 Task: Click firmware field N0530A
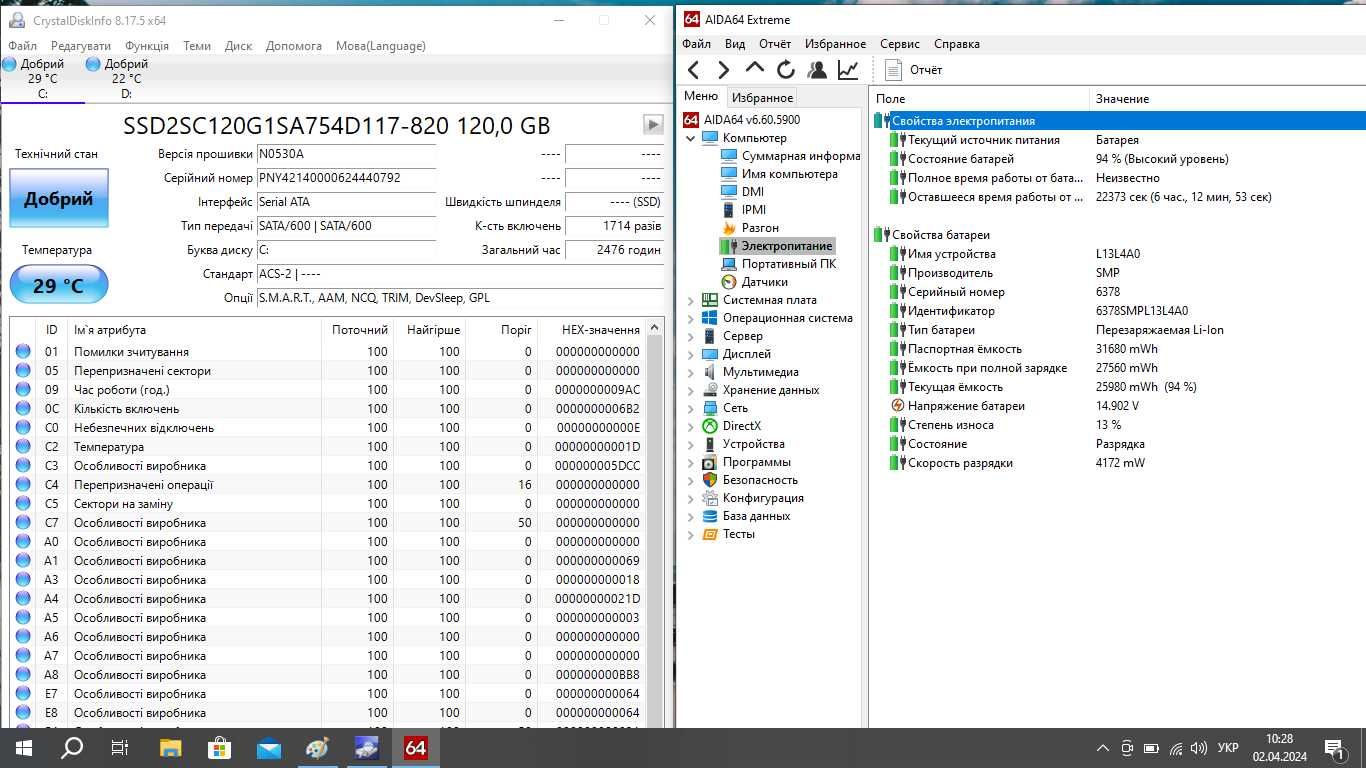346,154
